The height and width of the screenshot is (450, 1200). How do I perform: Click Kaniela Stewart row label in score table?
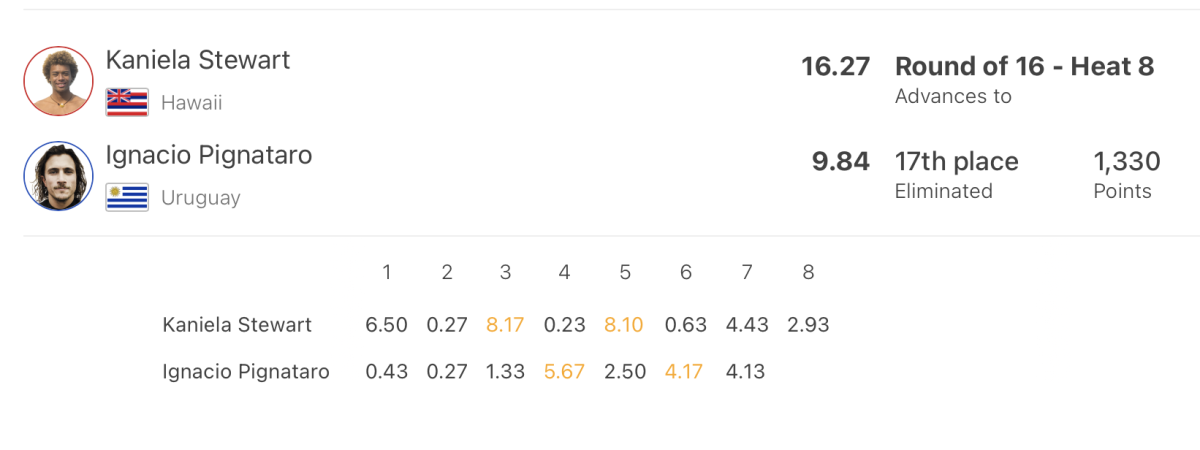[237, 325]
